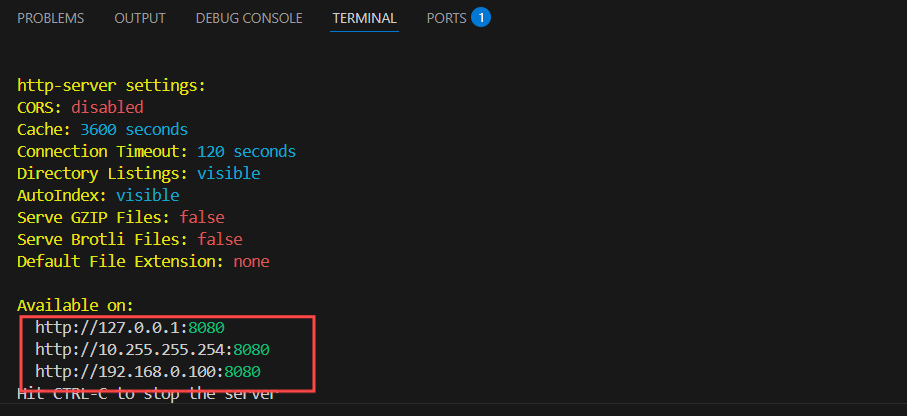Open the PORTS tab
Viewport: 907px width, 416px height.
(446, 19)
